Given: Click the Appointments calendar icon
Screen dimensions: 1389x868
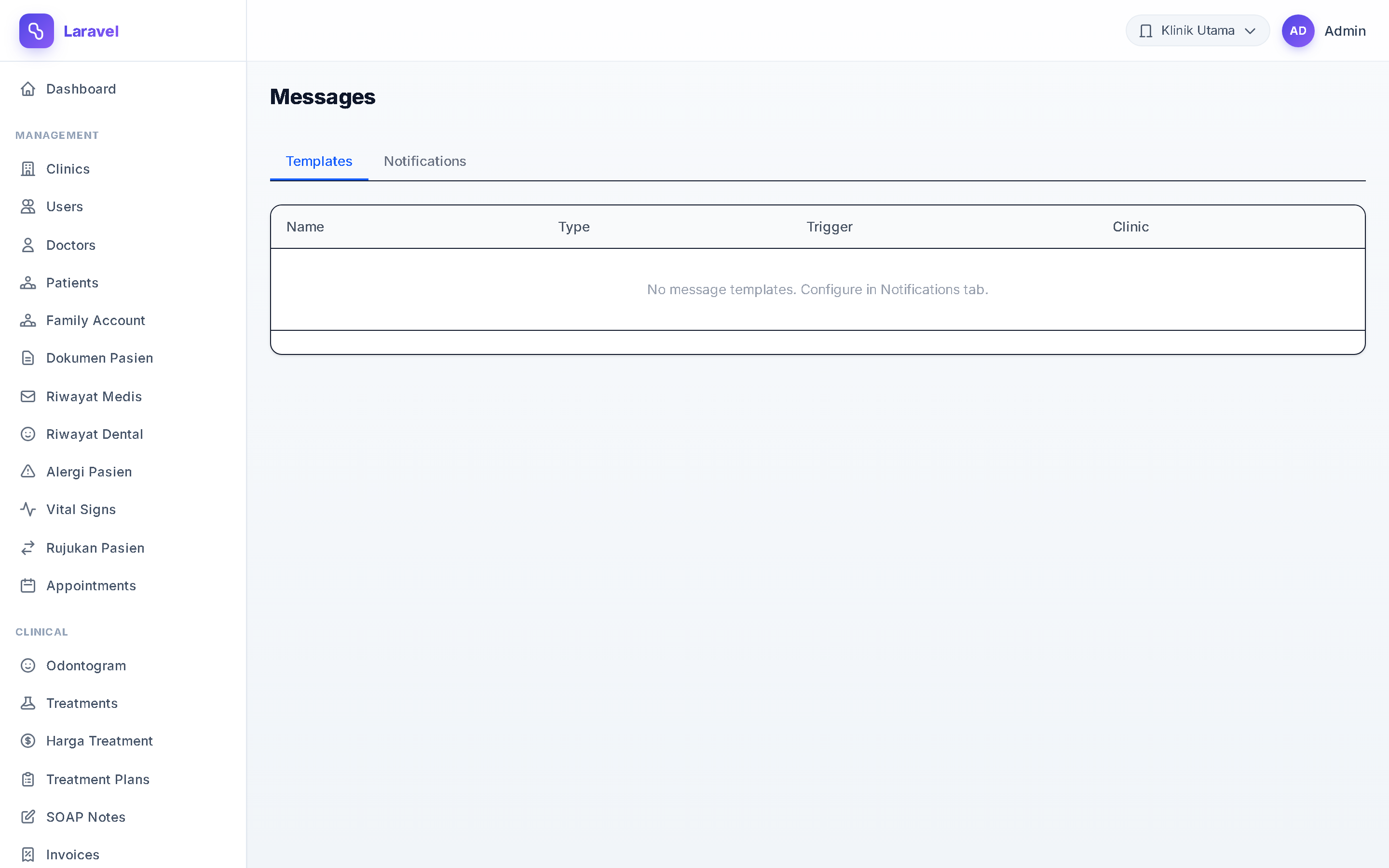Looking at the screenshot, I should (28, 585).
